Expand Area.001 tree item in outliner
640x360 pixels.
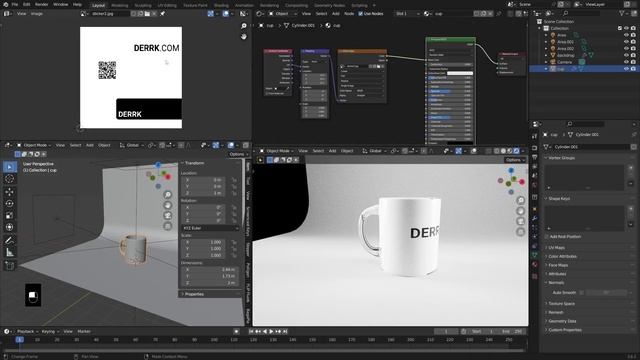[546, 42]
